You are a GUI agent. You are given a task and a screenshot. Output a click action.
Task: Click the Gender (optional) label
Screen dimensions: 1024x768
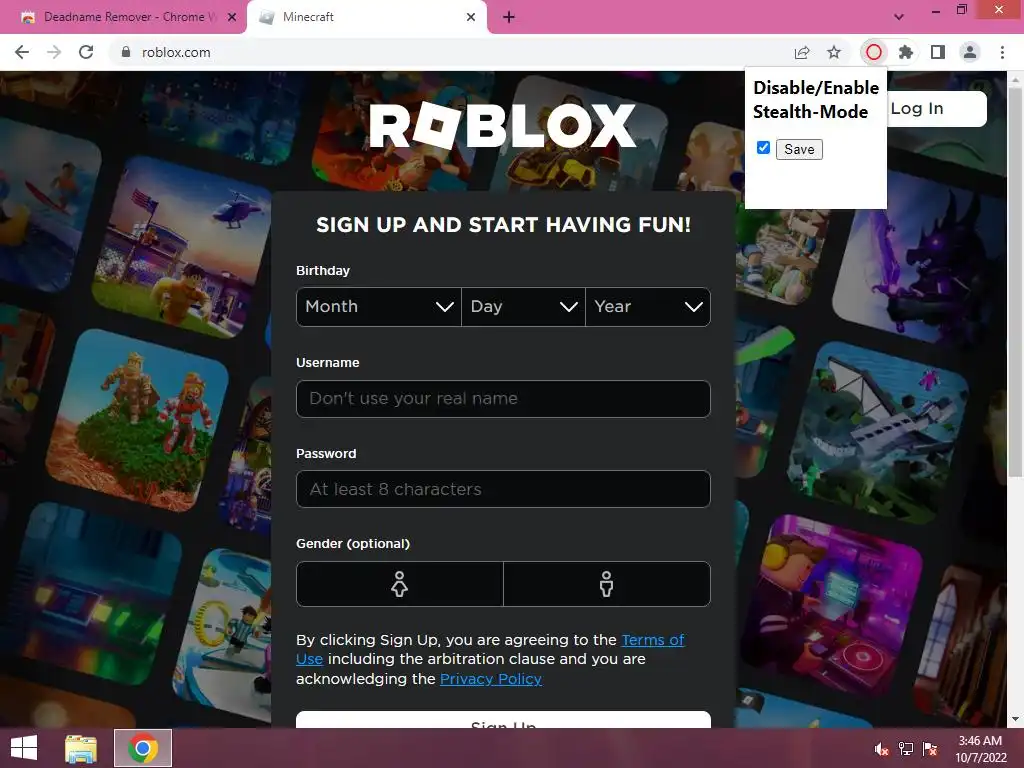pos(353,543)
